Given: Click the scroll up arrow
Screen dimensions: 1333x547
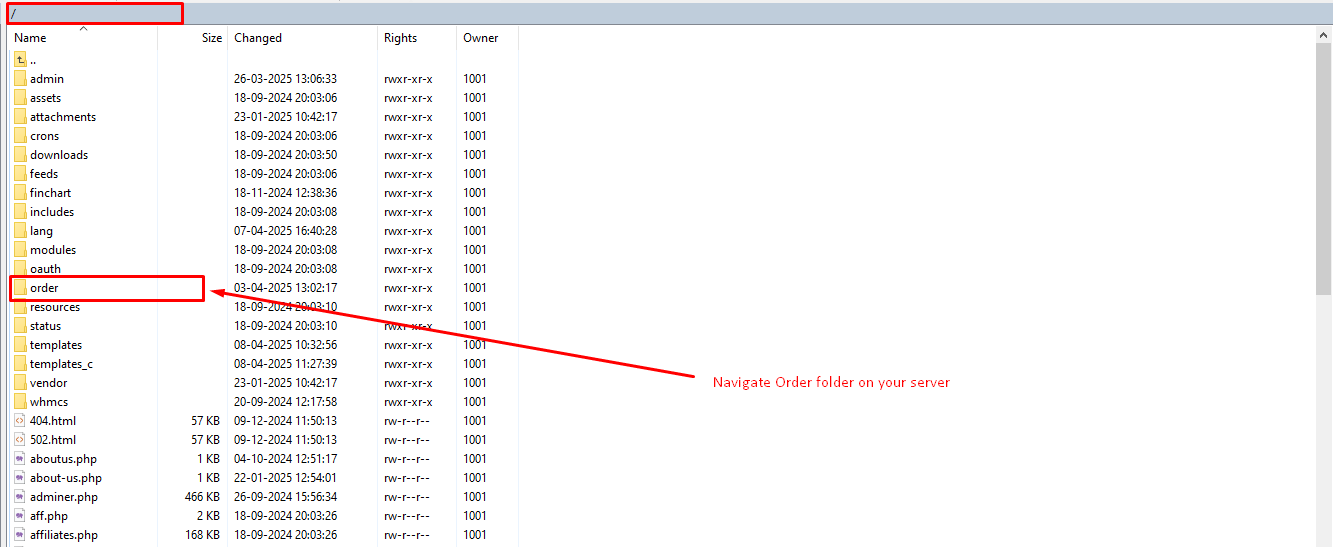Looking at the screenshot, I should pyautogui.click(x=1324, y=34).
